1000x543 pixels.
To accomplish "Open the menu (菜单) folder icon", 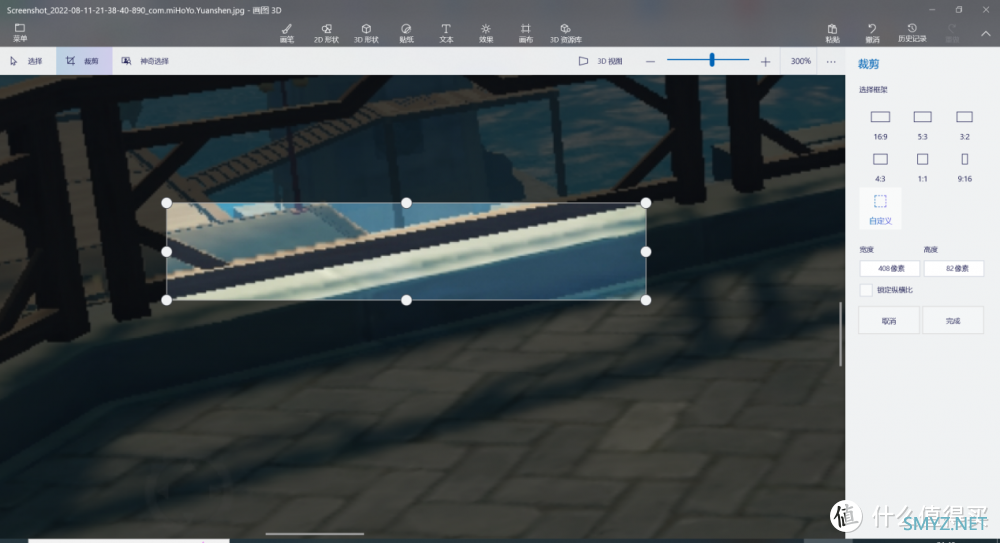I will tap(20, 32).
